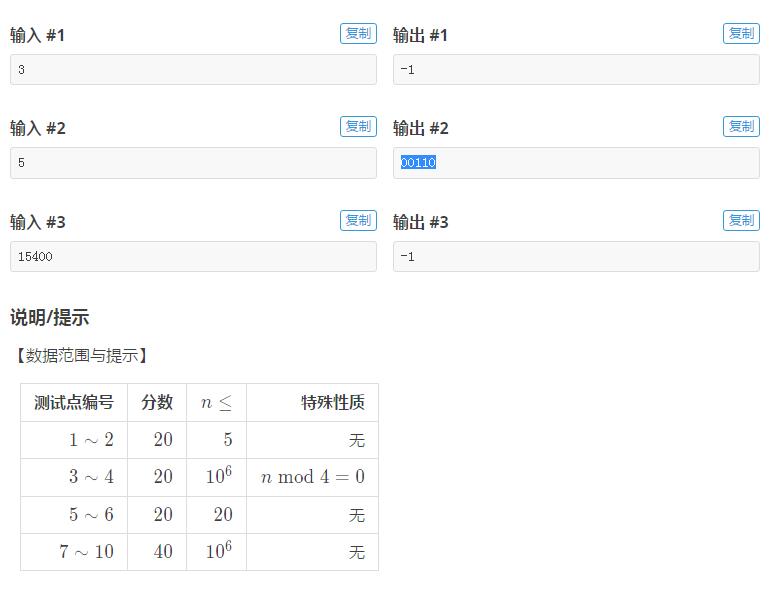Select the 特殊性质 table header cell

pos(333,403)
